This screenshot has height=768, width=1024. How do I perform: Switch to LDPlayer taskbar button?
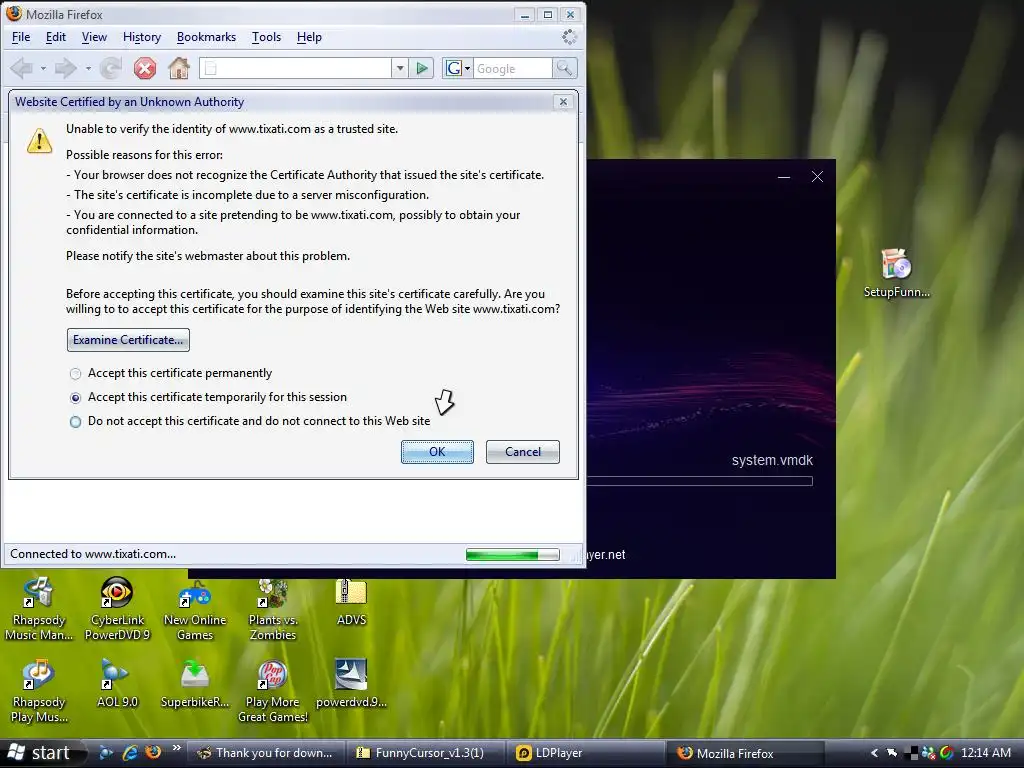(x=586, y=753)
